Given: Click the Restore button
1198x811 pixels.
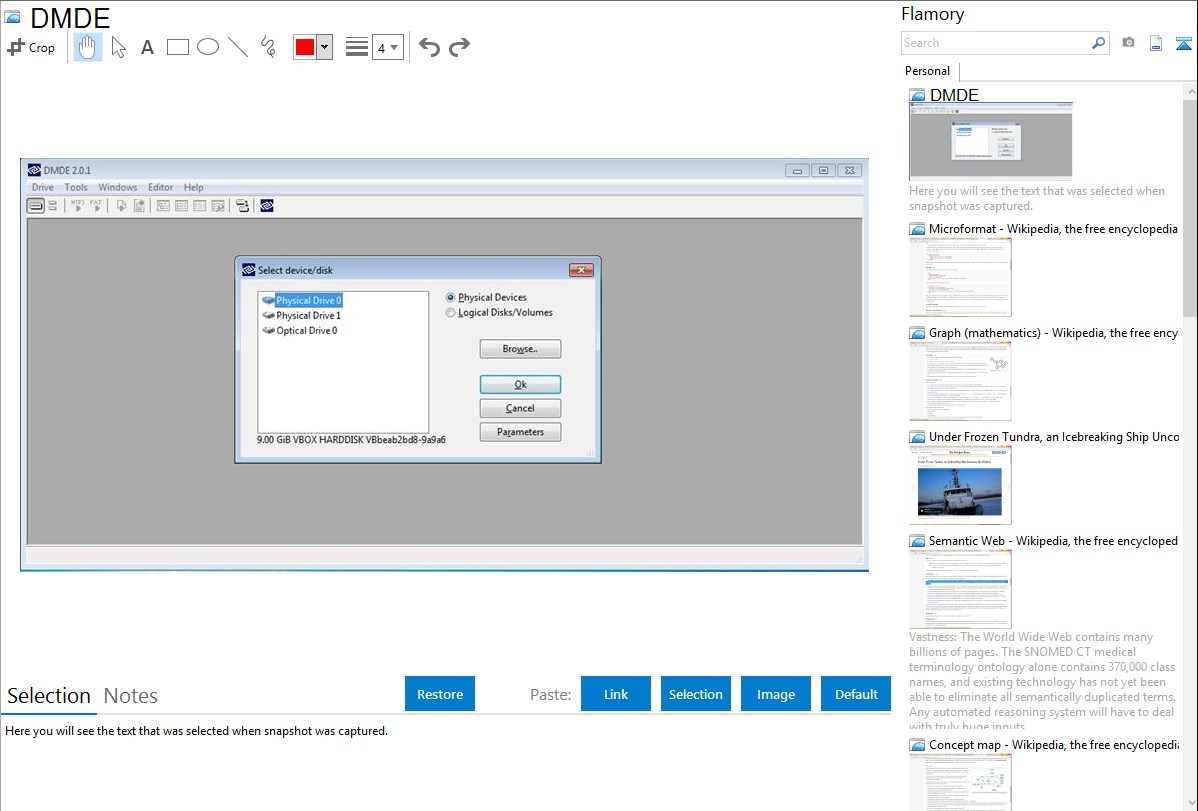Looking at the screenshot, I should (440, 694).
